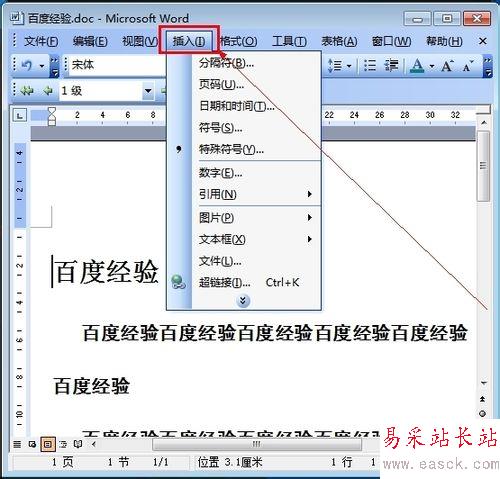Viewport: 500px width, 479px height.
Task: Apply the font color A icon
Action: pos(417,65)
